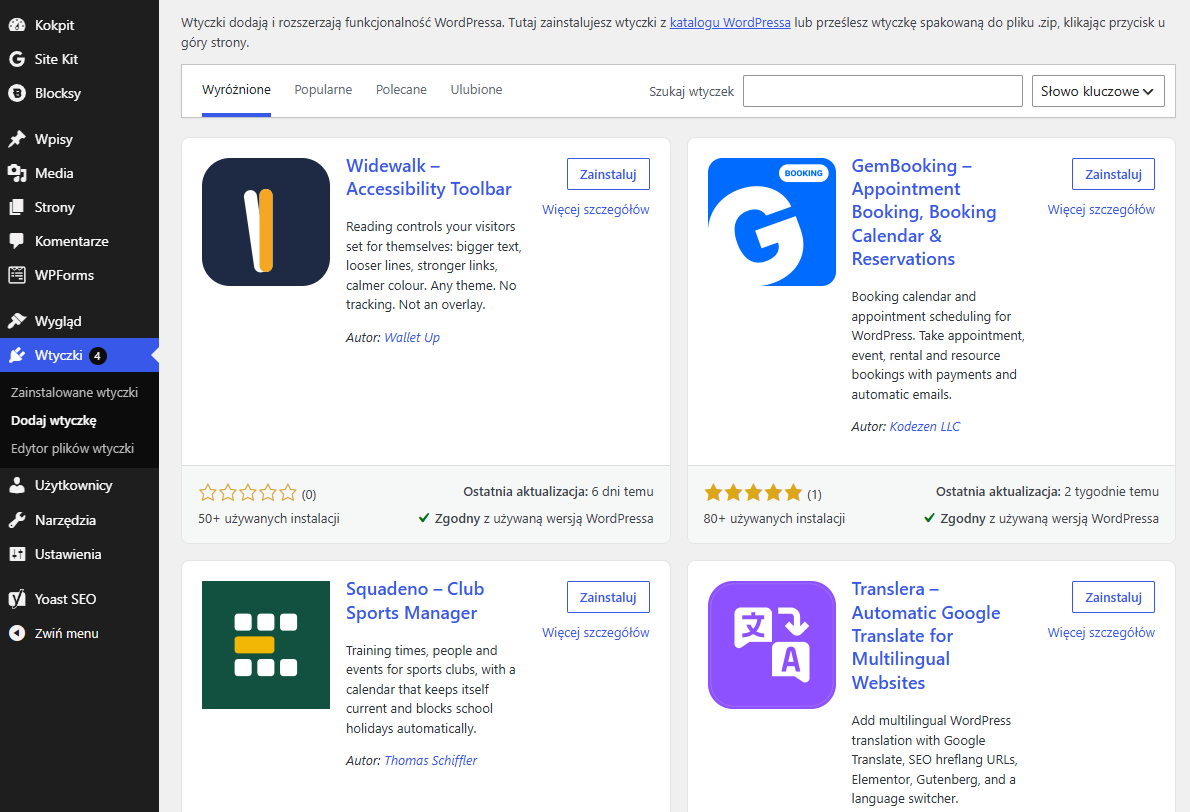The width and height of the screenshot is (1190, 812).
Task: Install the Widewalk Accessibility Toolbar plugin
Action: (608, 175)
